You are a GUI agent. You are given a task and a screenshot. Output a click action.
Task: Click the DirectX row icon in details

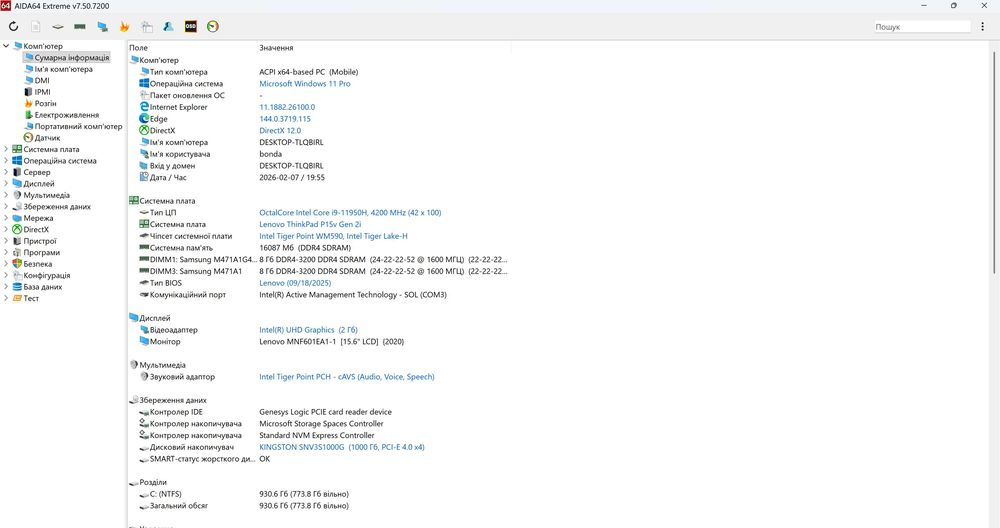click(x=144, y=130)
